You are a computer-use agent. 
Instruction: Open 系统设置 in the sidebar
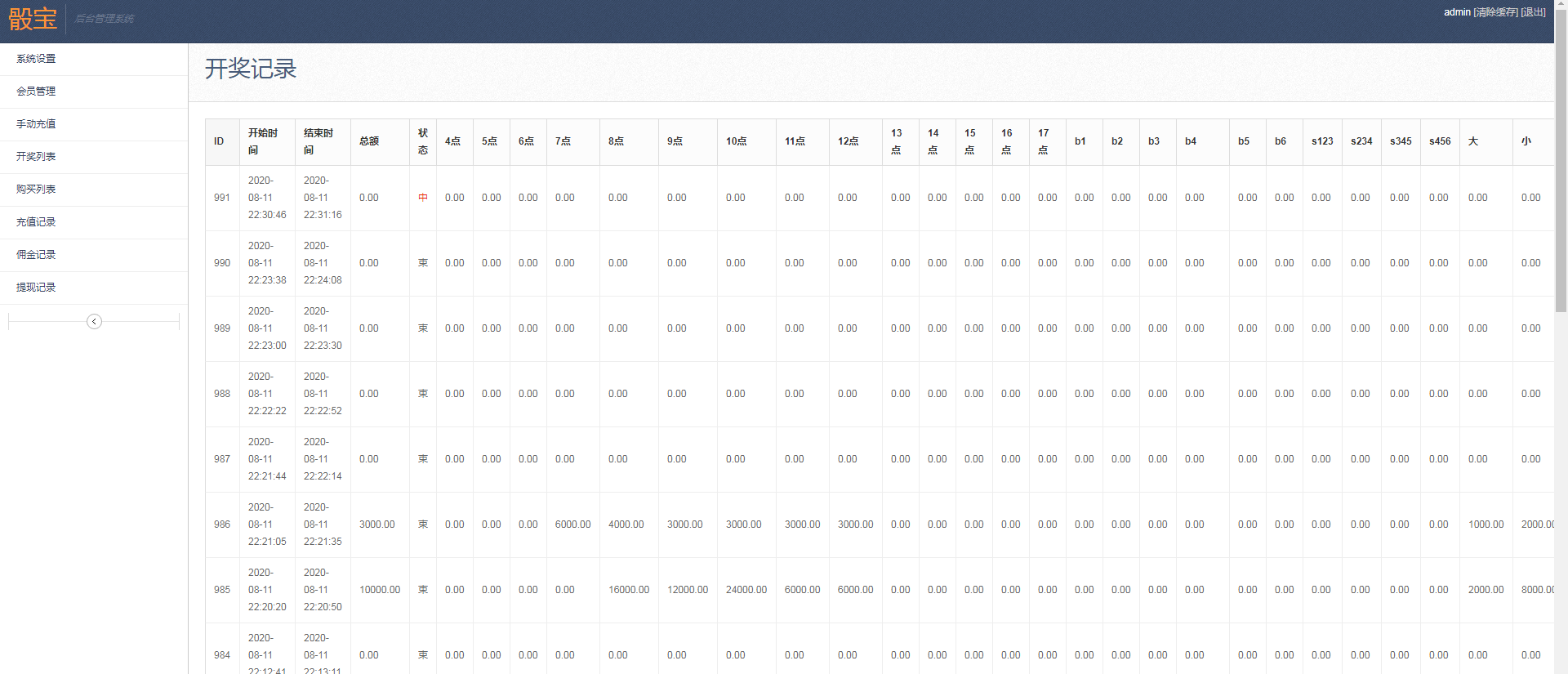point(36,59)
